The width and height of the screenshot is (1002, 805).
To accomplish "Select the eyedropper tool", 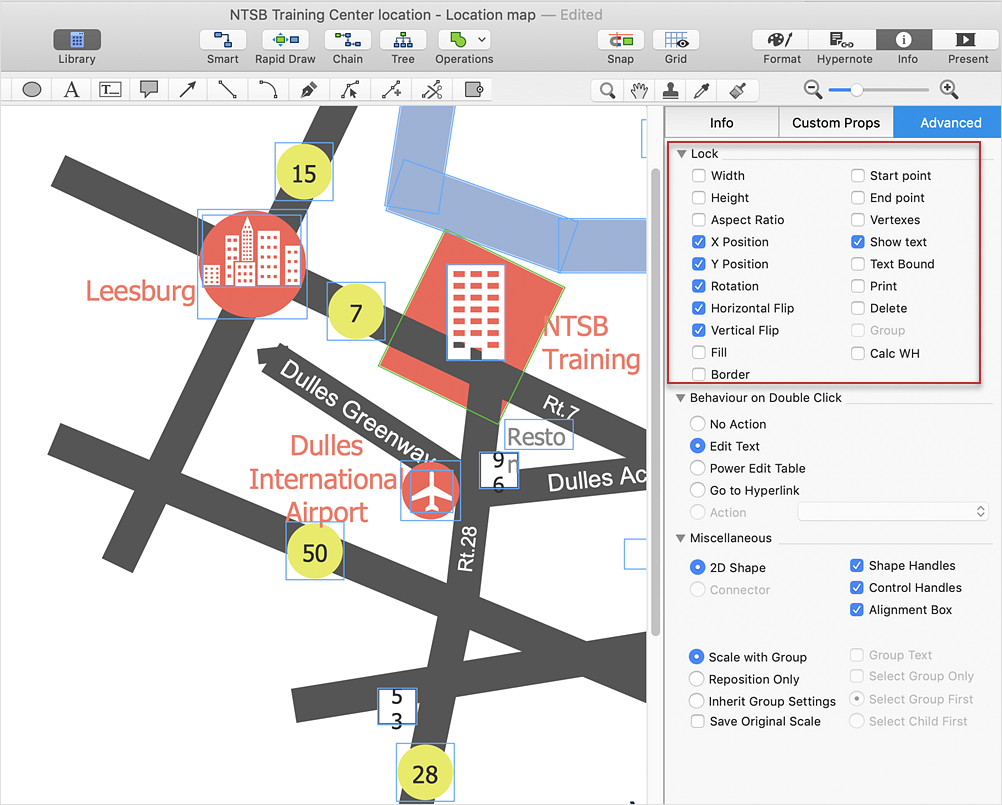I will [x=703, y=90].
